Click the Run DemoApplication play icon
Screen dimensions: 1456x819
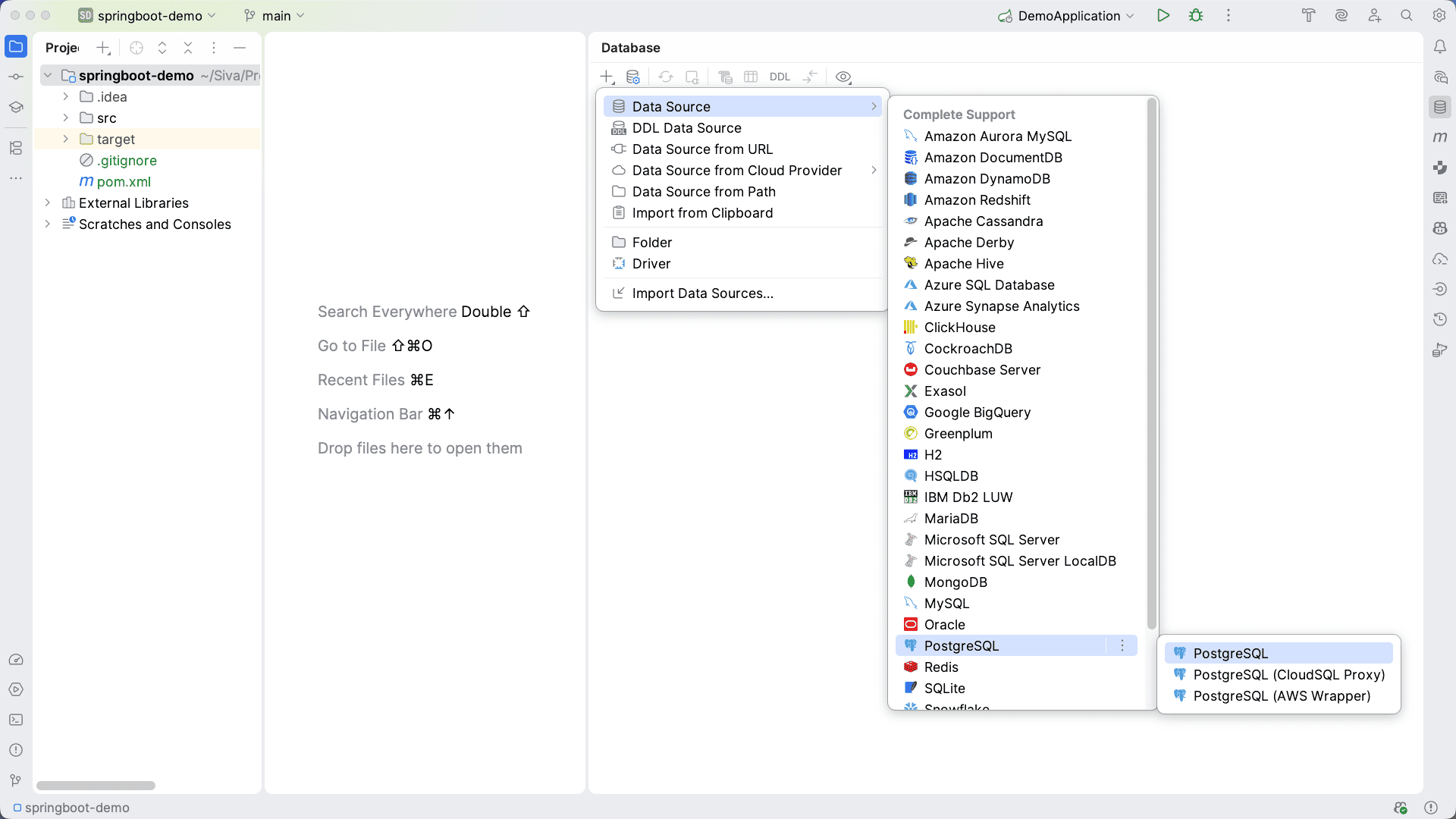(x=1163, y=15)
